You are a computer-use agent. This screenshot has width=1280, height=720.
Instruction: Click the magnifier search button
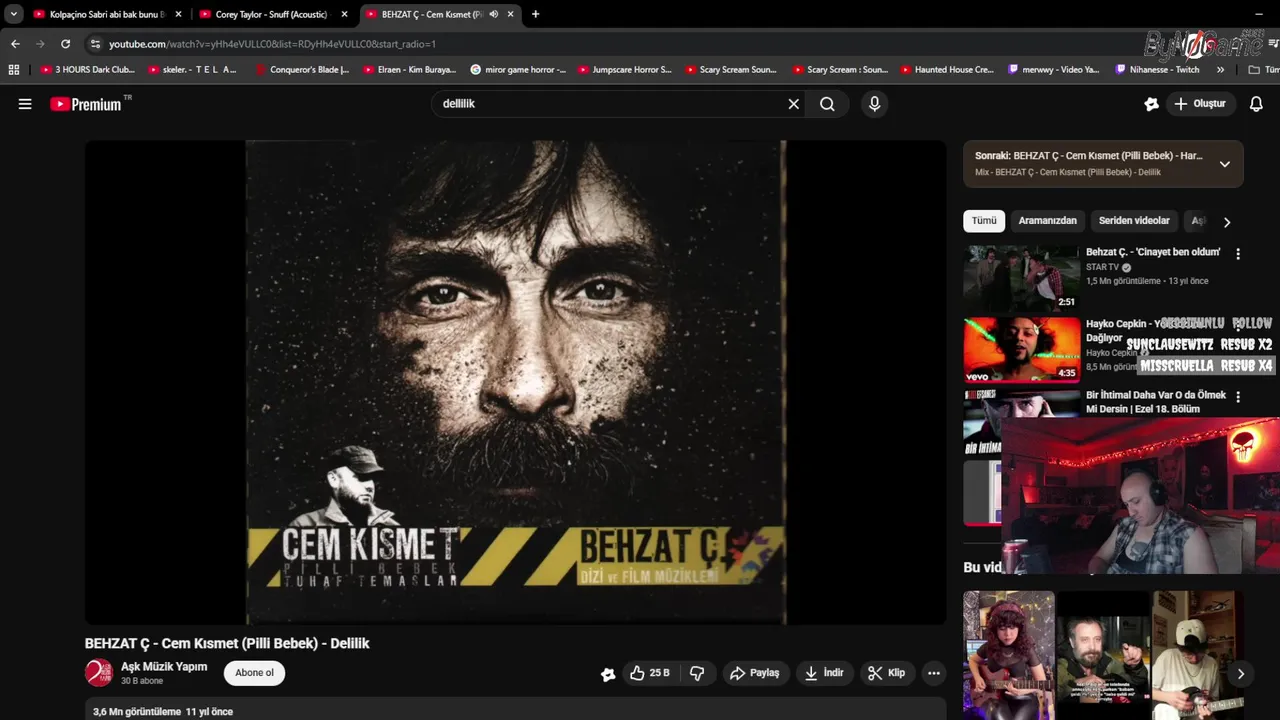(827, 104)
